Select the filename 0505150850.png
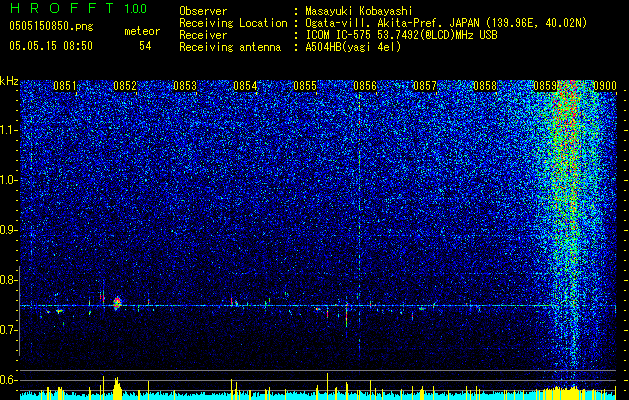Viewport: 629px width, 400px height. tap(51, 26)
